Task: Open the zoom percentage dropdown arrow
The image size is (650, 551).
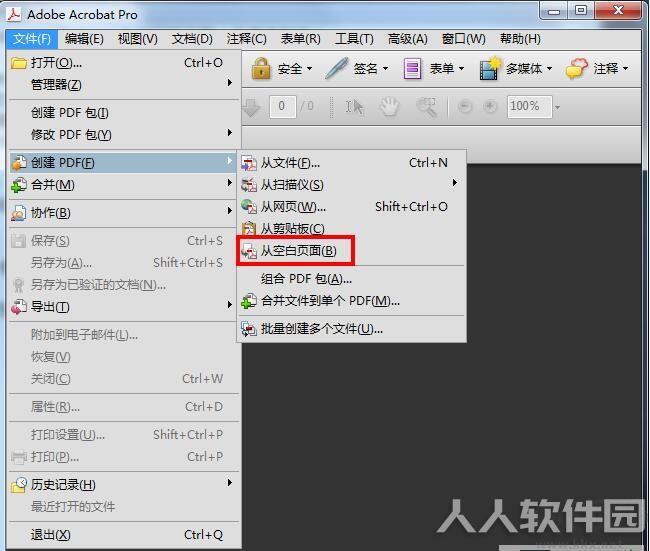Action: [558, 107]
